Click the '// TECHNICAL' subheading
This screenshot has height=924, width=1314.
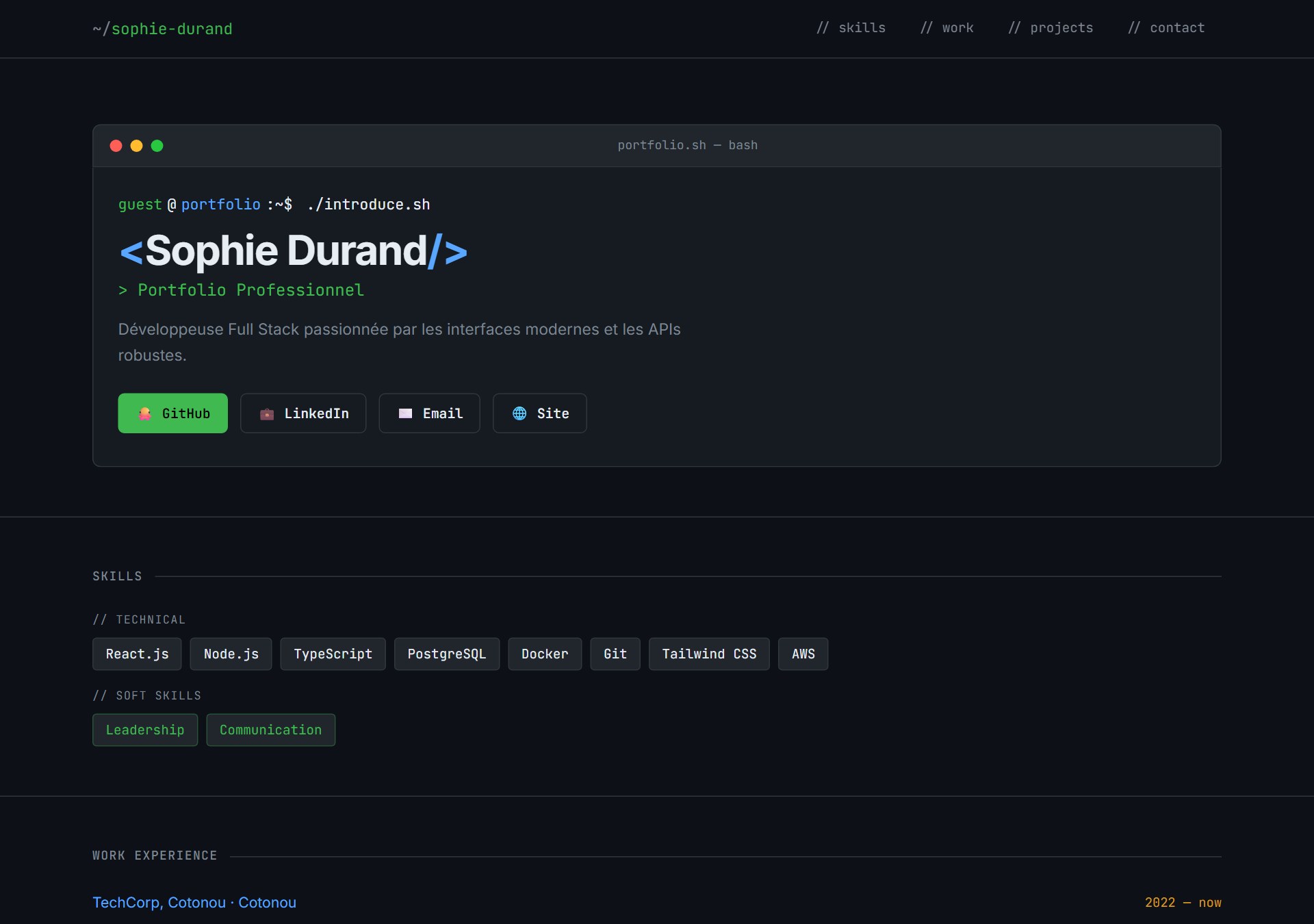tap(139, 619)
